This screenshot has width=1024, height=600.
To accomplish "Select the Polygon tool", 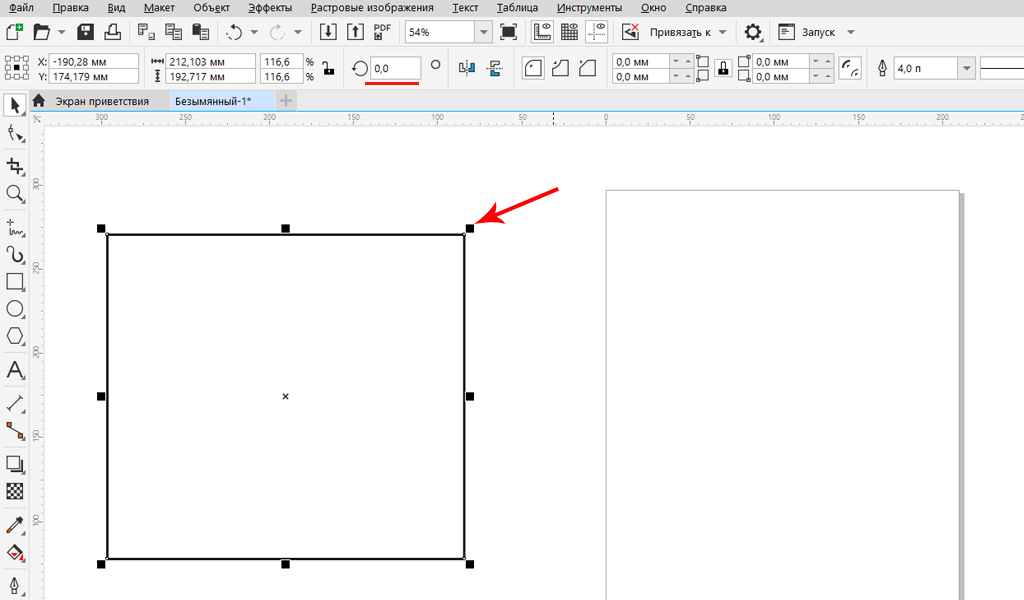I will (x=15, y=336).
